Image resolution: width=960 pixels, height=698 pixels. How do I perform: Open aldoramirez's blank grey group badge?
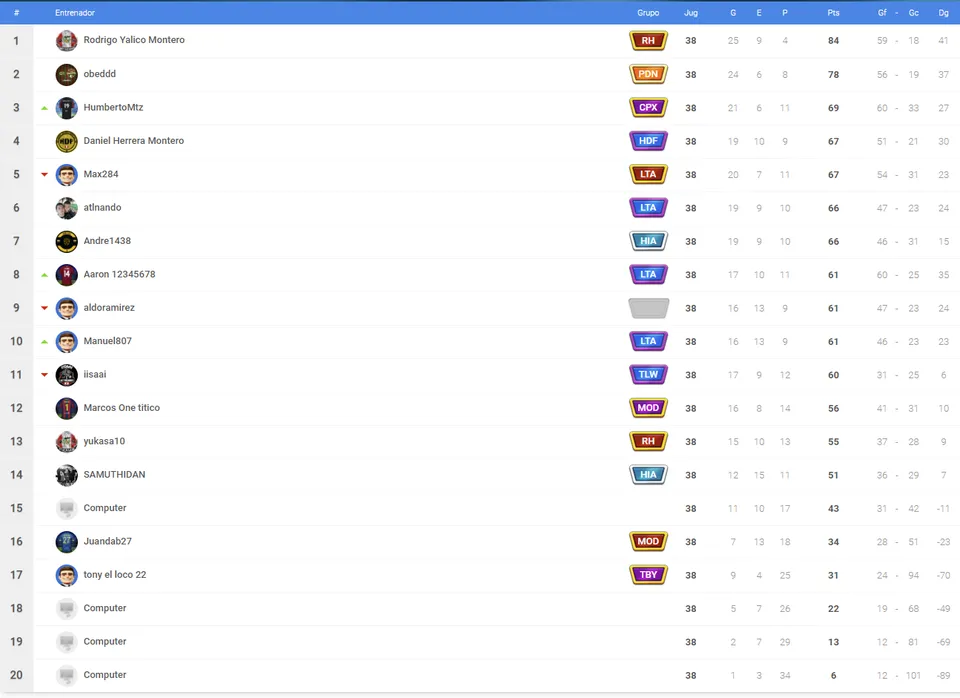click(x=648, y=308)
